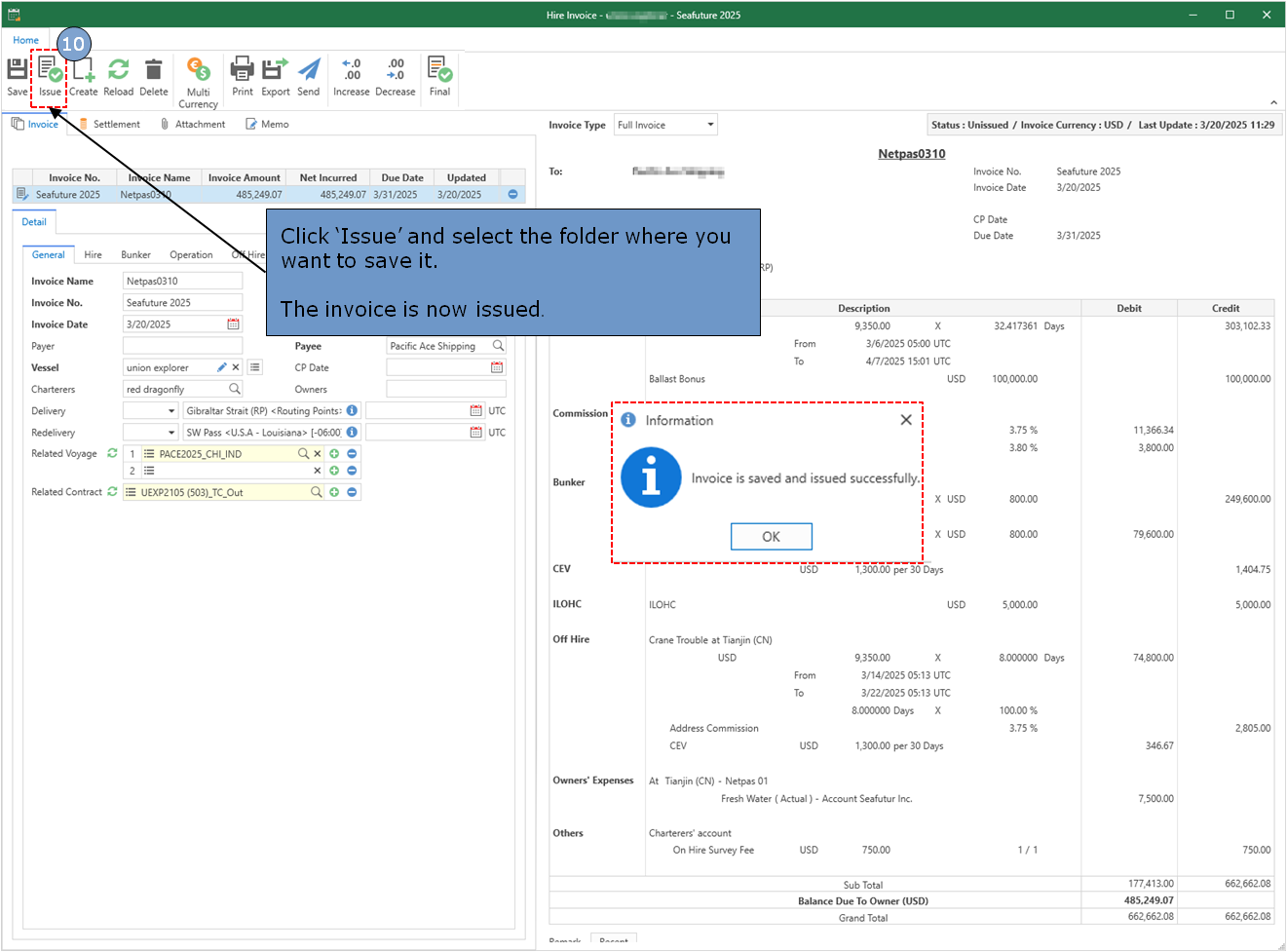Image resolution: width=1287 pixels, height=952 pixels.
Task: Delete the invoice via the Delete icon
Action: [153, 71]
